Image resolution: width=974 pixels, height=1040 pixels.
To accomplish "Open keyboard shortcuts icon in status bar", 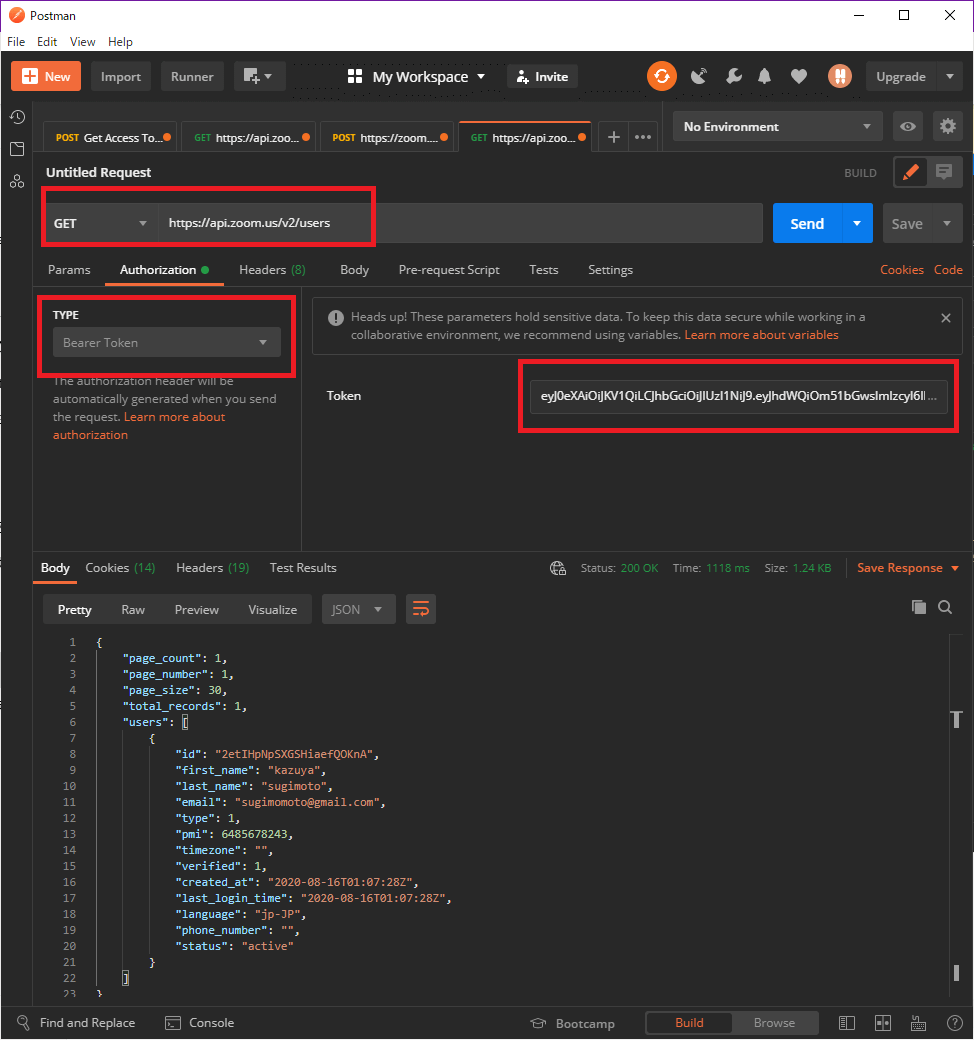I will (918, 1023).
